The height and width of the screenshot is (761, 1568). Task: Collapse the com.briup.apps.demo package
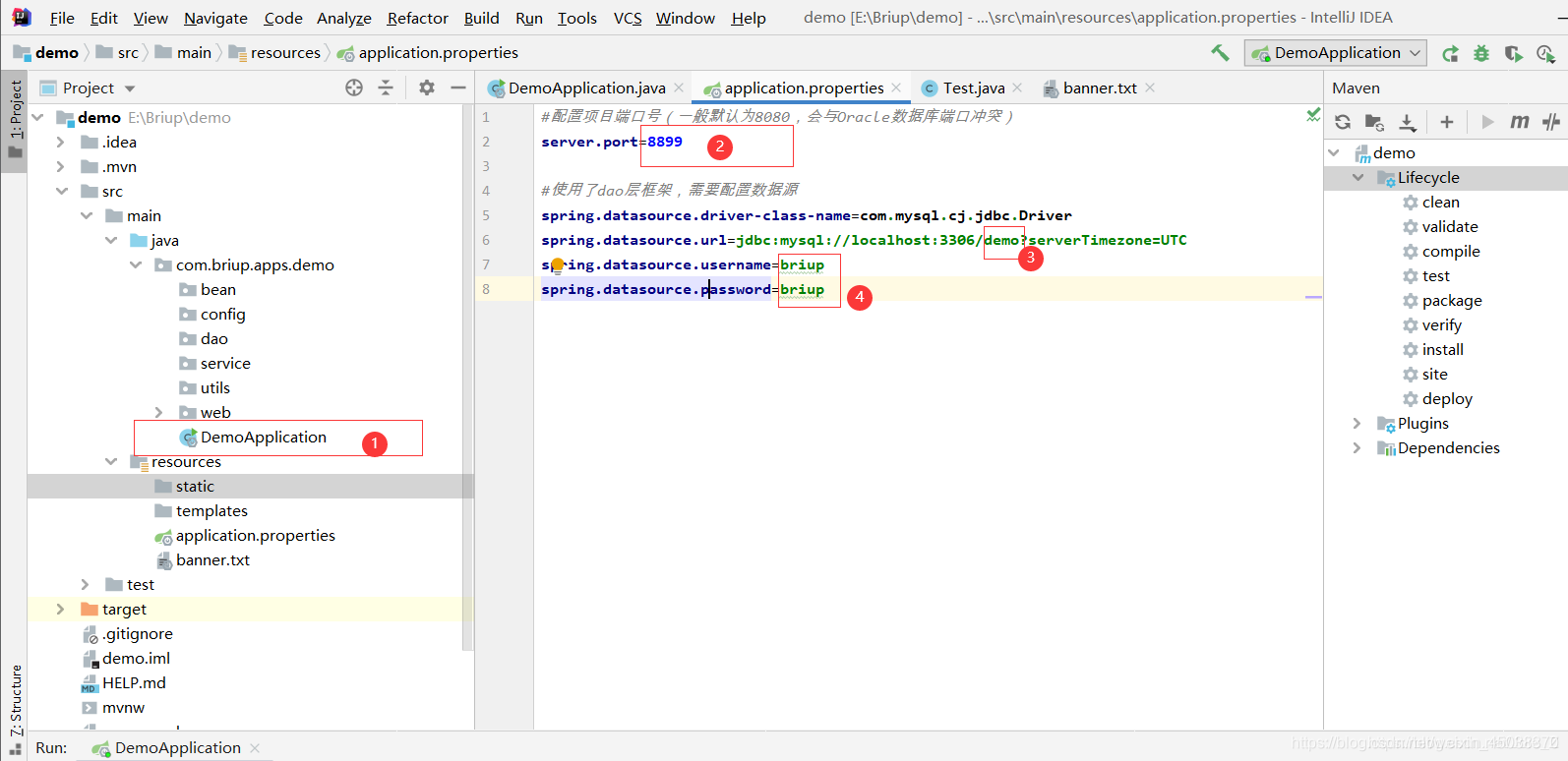(136, 264)
